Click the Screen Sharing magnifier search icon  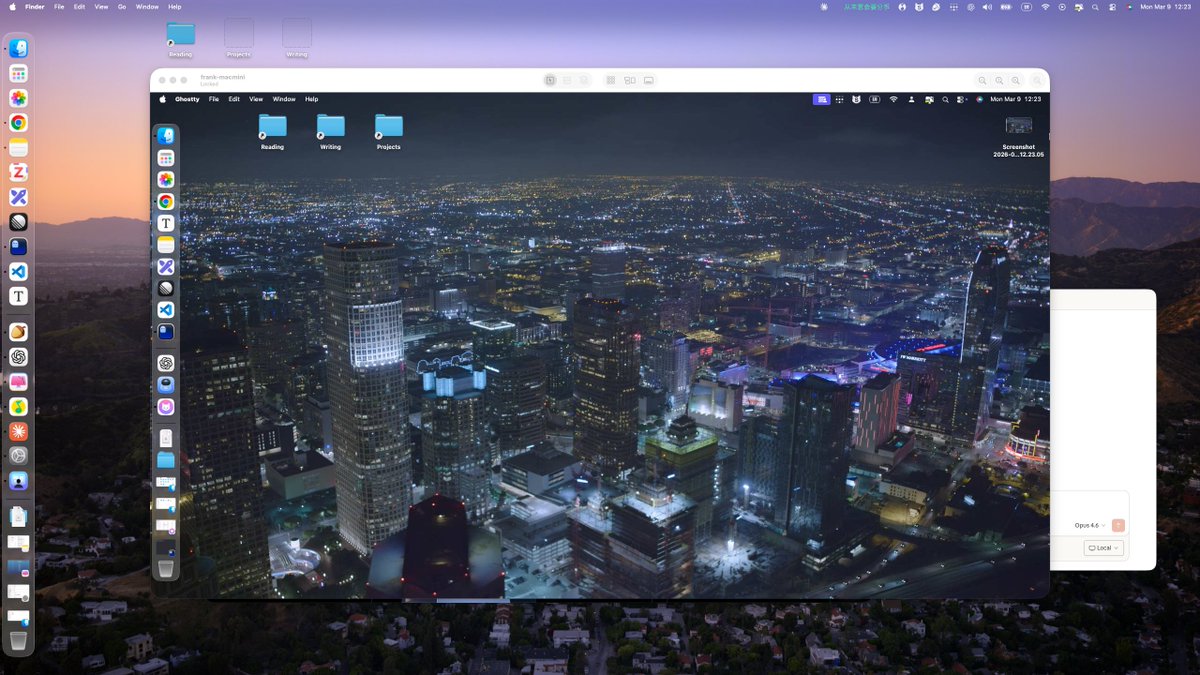coord(1037,80)
